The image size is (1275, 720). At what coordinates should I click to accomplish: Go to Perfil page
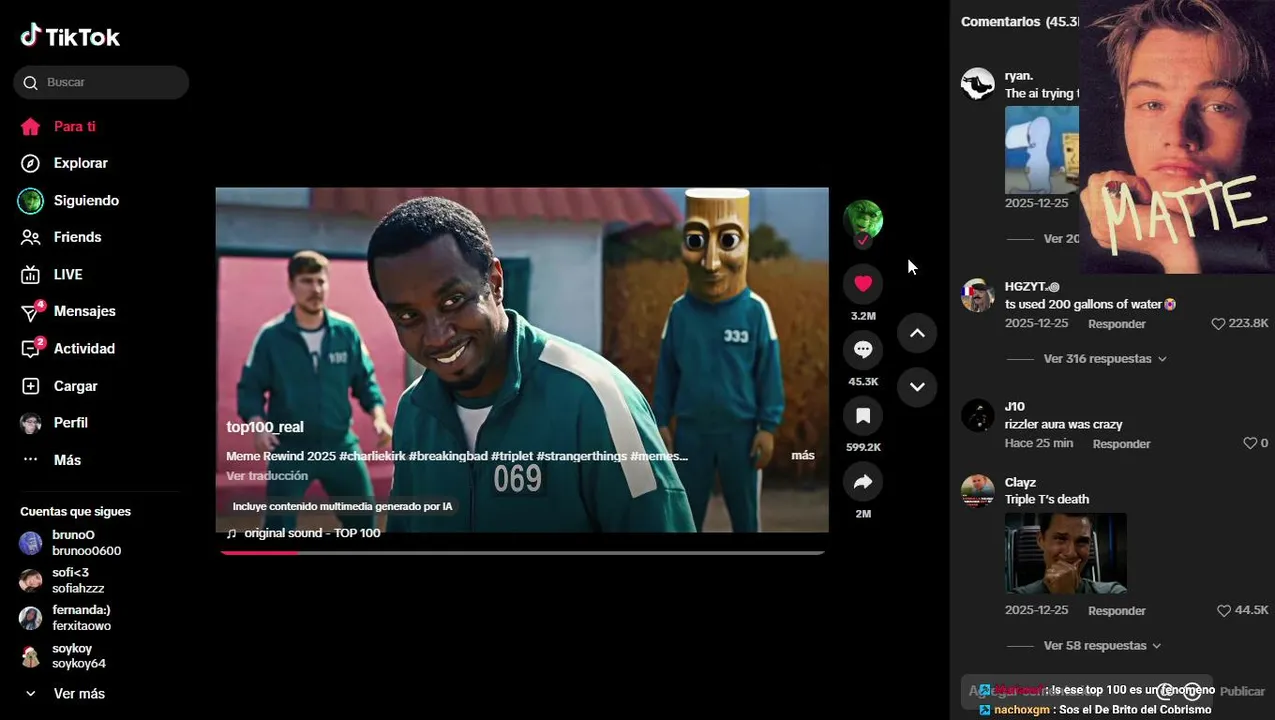(x=70, y=423)
